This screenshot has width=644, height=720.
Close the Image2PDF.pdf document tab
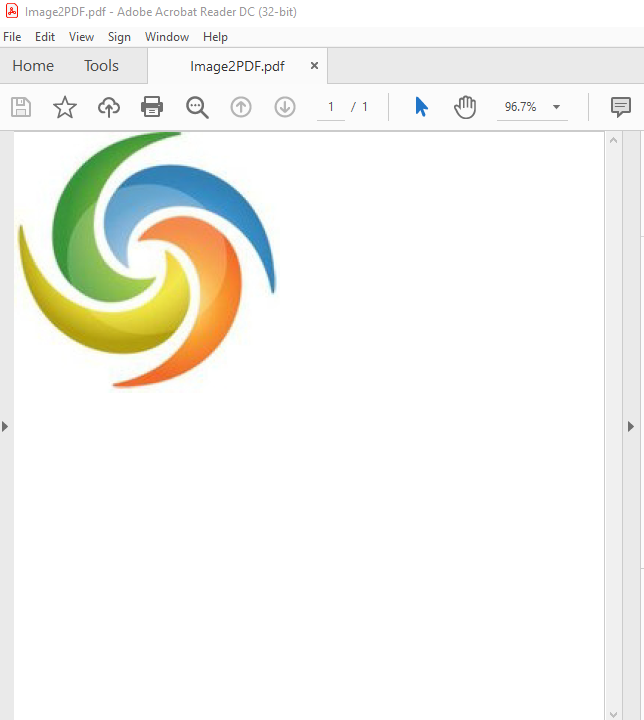(314, 66)
